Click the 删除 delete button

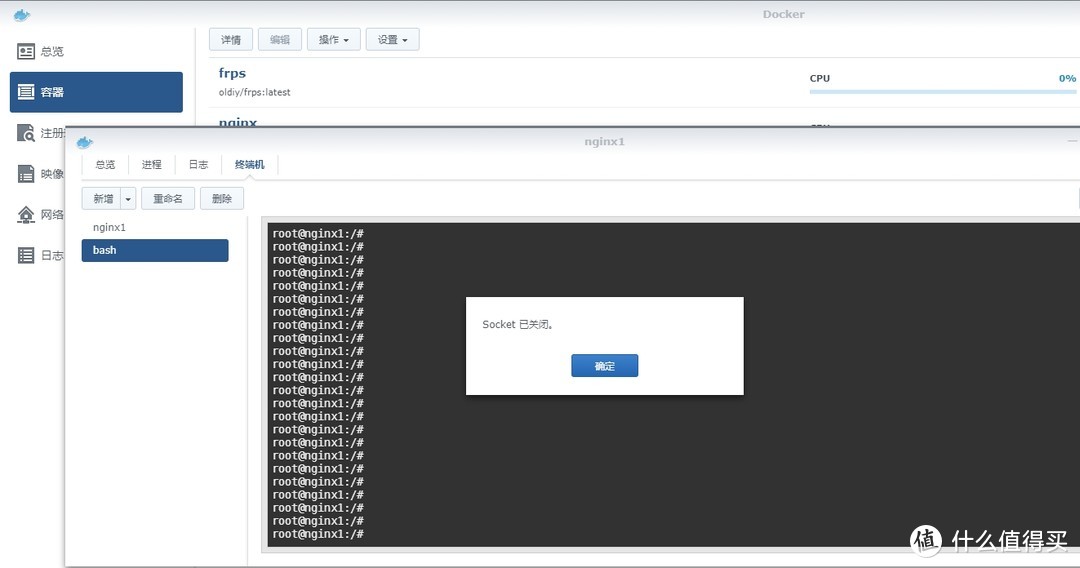coord(222,199)
